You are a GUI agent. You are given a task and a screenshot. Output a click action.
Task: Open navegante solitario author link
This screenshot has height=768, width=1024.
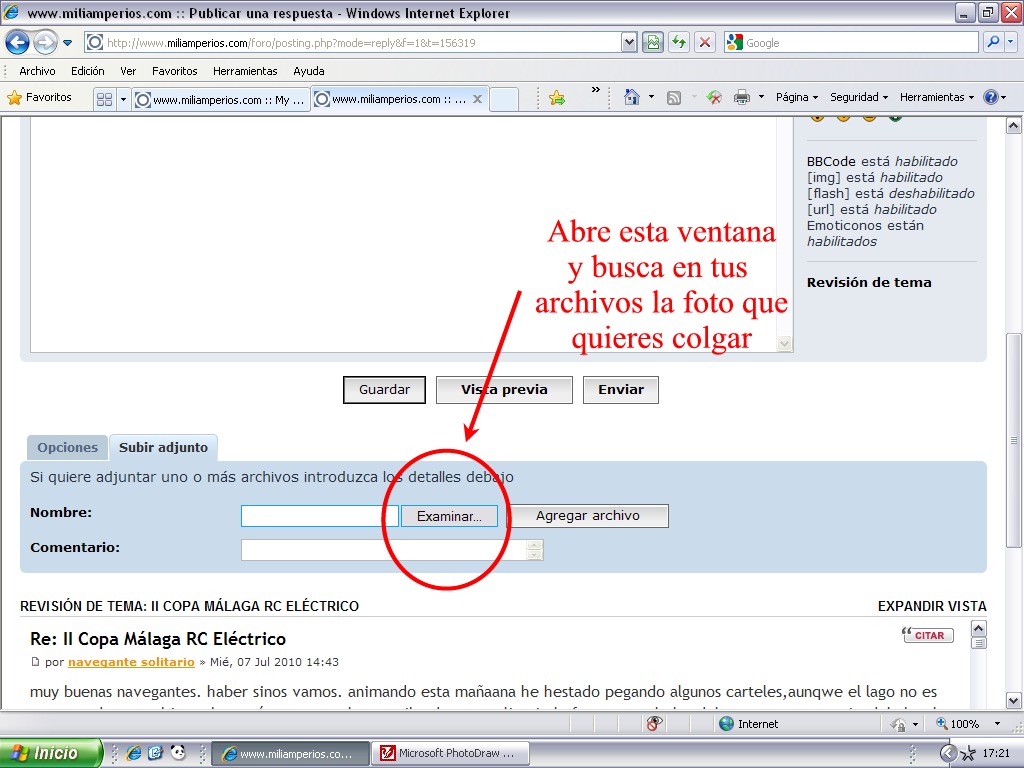point(131,662)
